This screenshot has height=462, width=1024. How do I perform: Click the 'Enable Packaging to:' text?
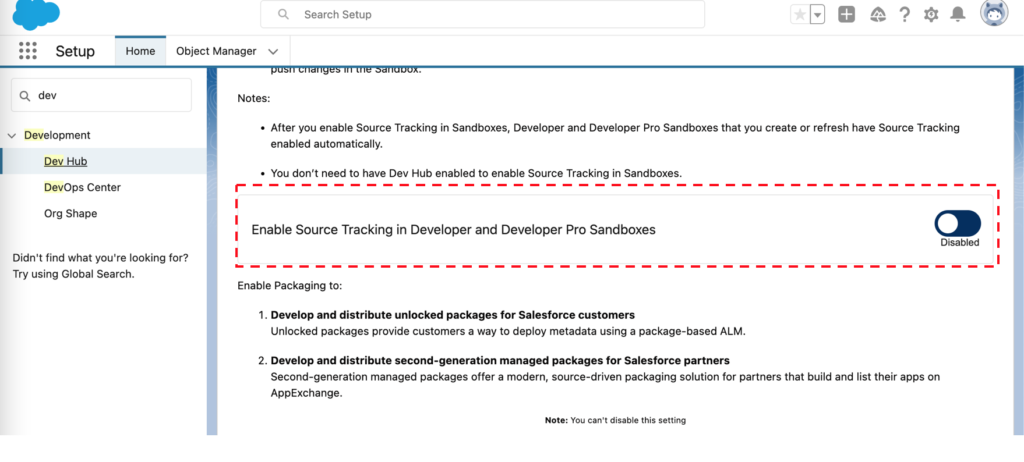(x=289, y=286)
